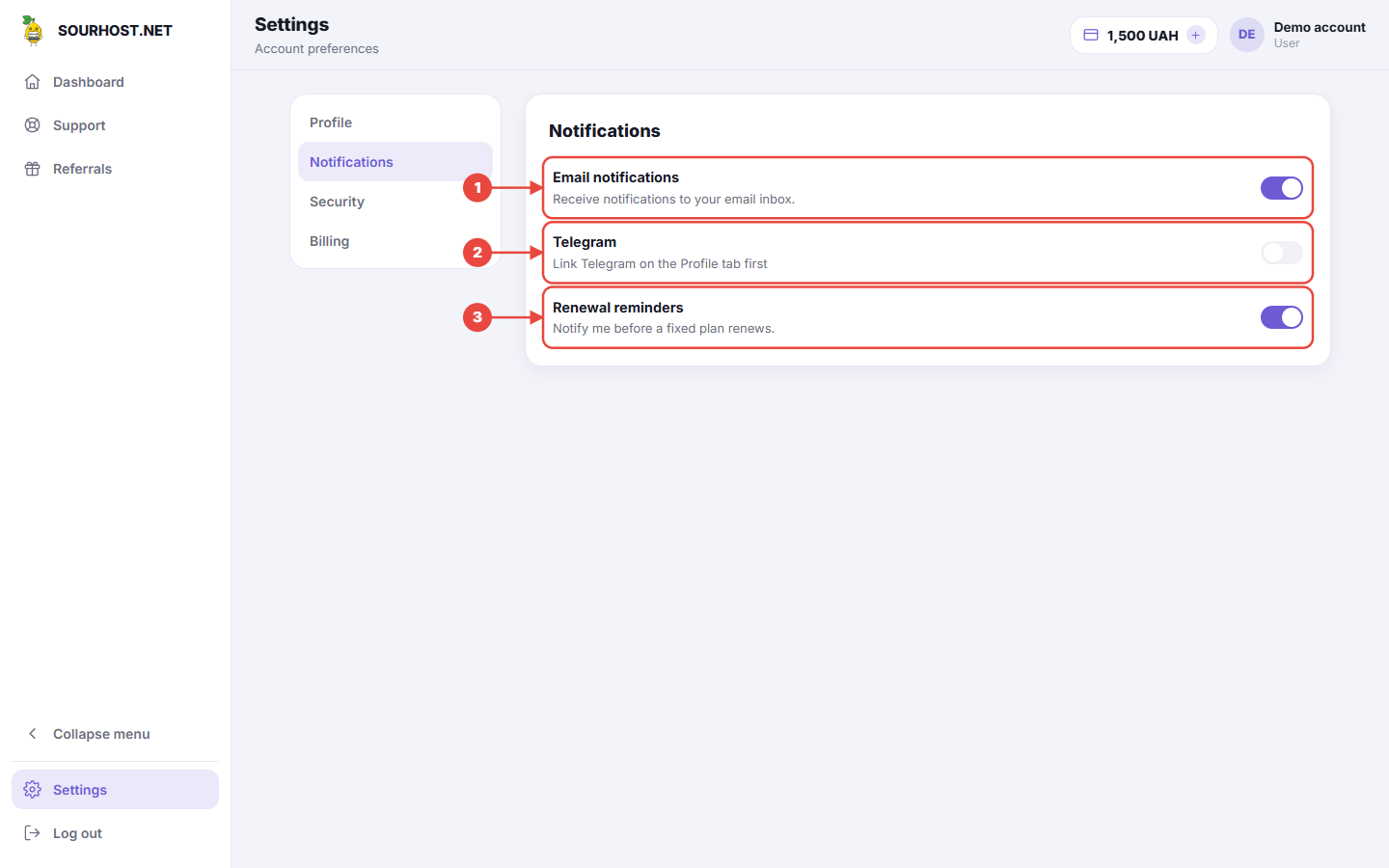Click the Settings gear icon in sidebar

(33, 790)
